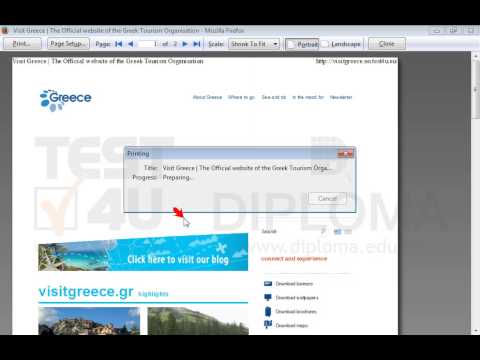Click the left village highlight photo
The image size is (480, 360).
[x=89, y=321]
